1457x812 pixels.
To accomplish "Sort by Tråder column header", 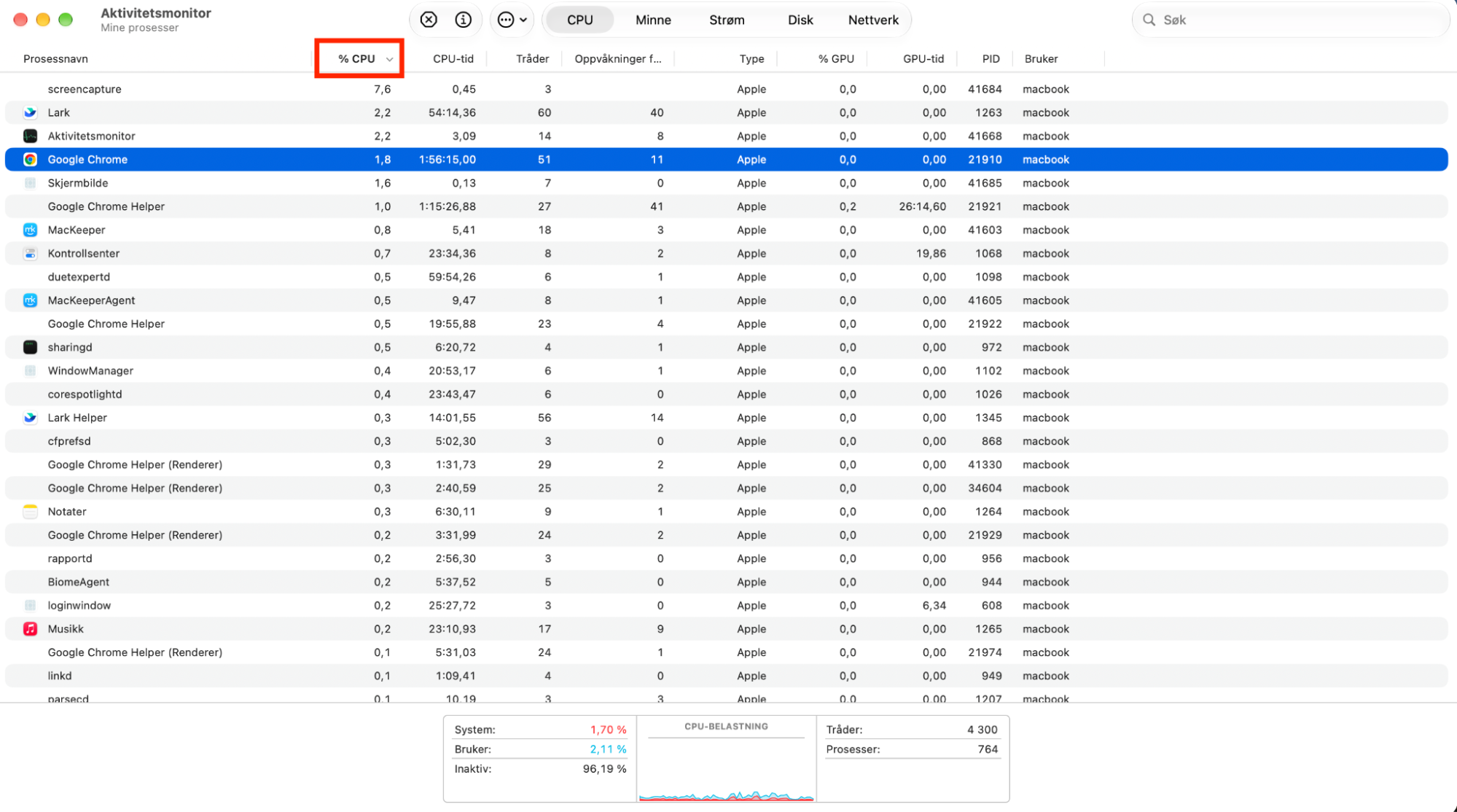I will click(x=532, y=59).
